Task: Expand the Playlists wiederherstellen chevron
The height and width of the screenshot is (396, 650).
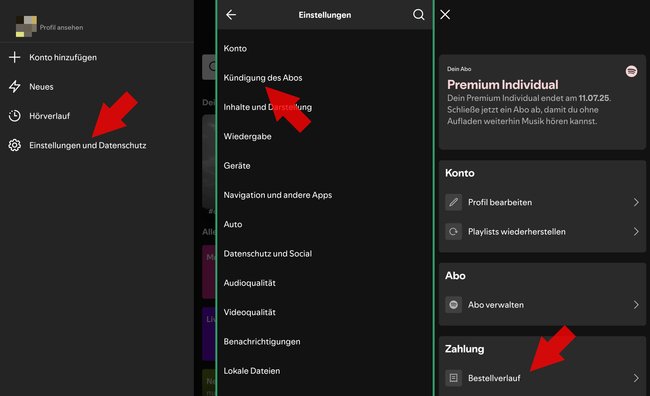Action: coord(636,232)
